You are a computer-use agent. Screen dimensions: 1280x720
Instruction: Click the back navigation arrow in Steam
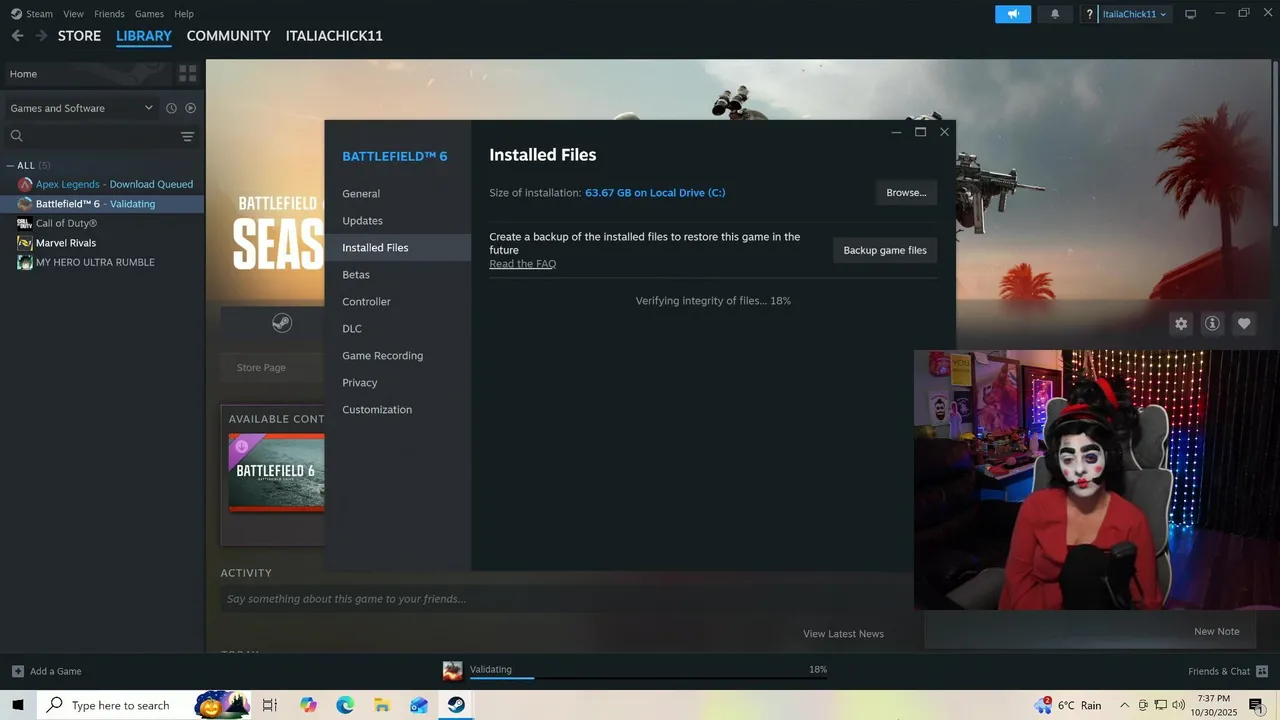(x=17, y=36)
